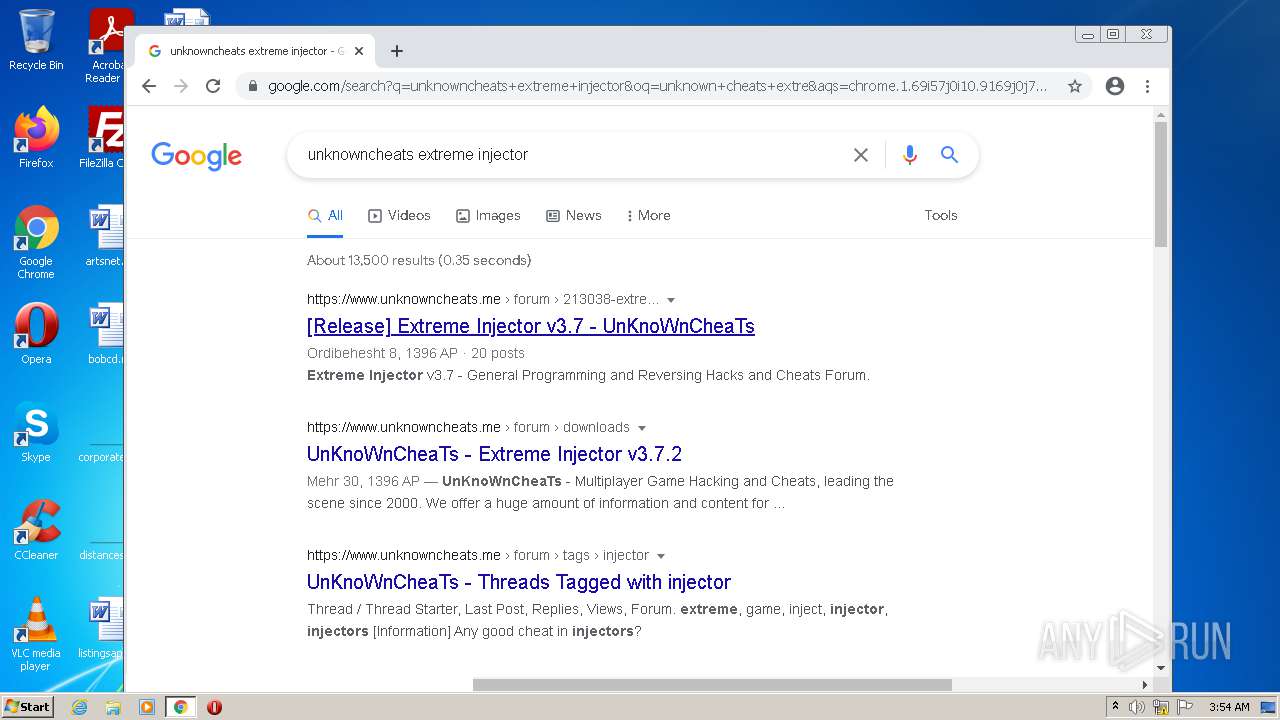Bookmark this page with the star icon
The image size is (1280, 720).
[x=1075, y=86]
